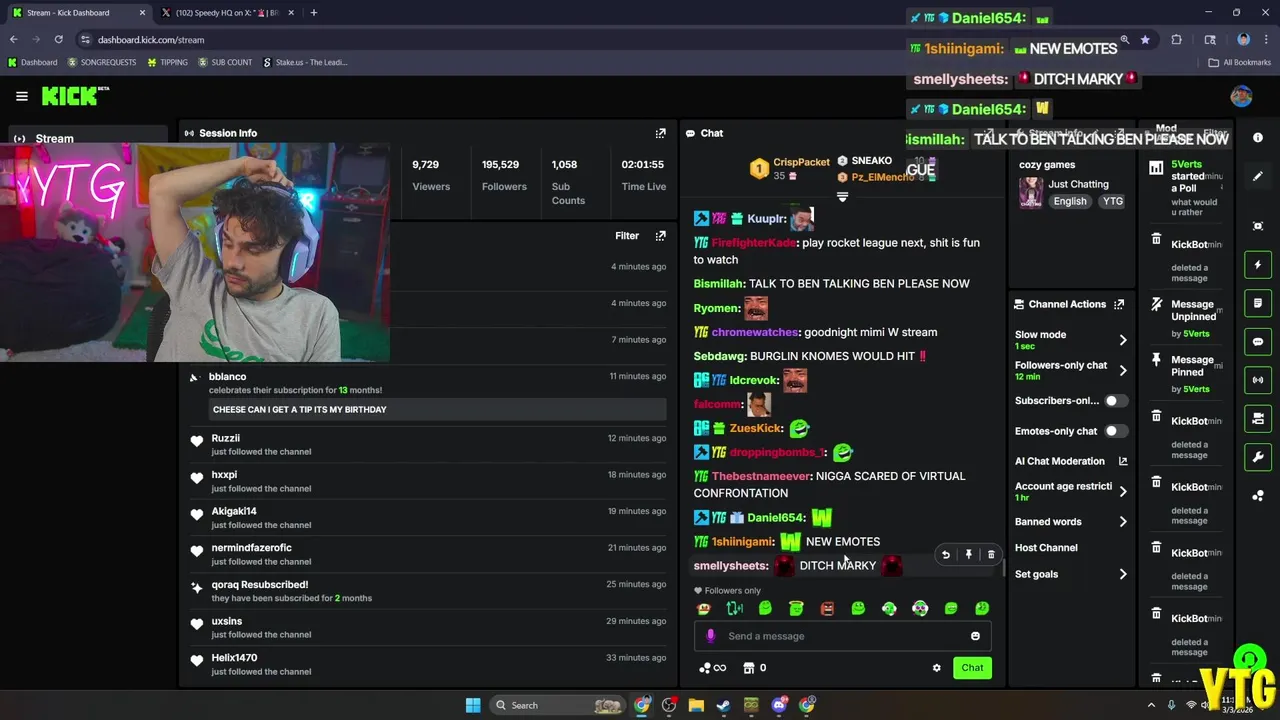Click the English stream tag
Screen dimensions: 1280x720
pos(1069,201)
